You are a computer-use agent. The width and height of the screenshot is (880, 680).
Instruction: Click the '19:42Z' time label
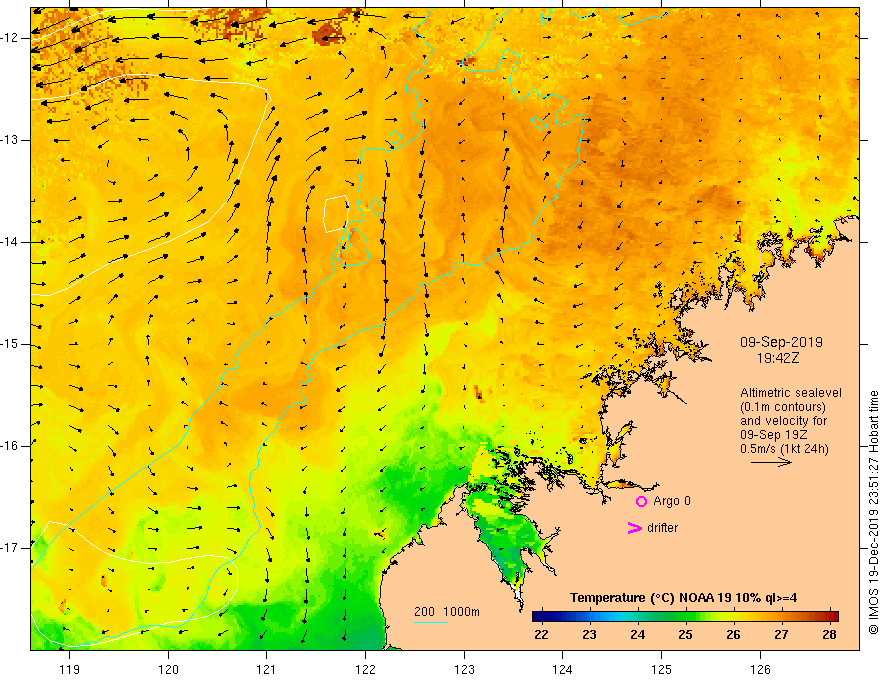(778, 358)
